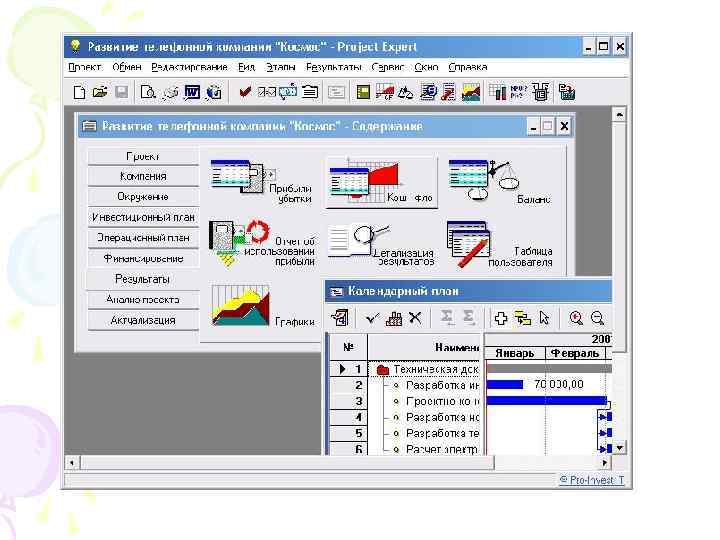Click the NPV toolbar icon
The image size is (720, 540).
pos(518,92)
